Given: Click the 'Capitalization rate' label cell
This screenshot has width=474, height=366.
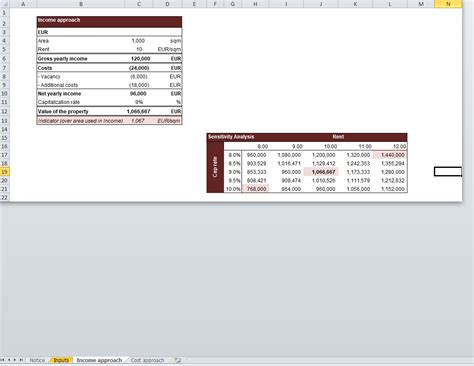Looking at the screenshot, I should point(81,102).
